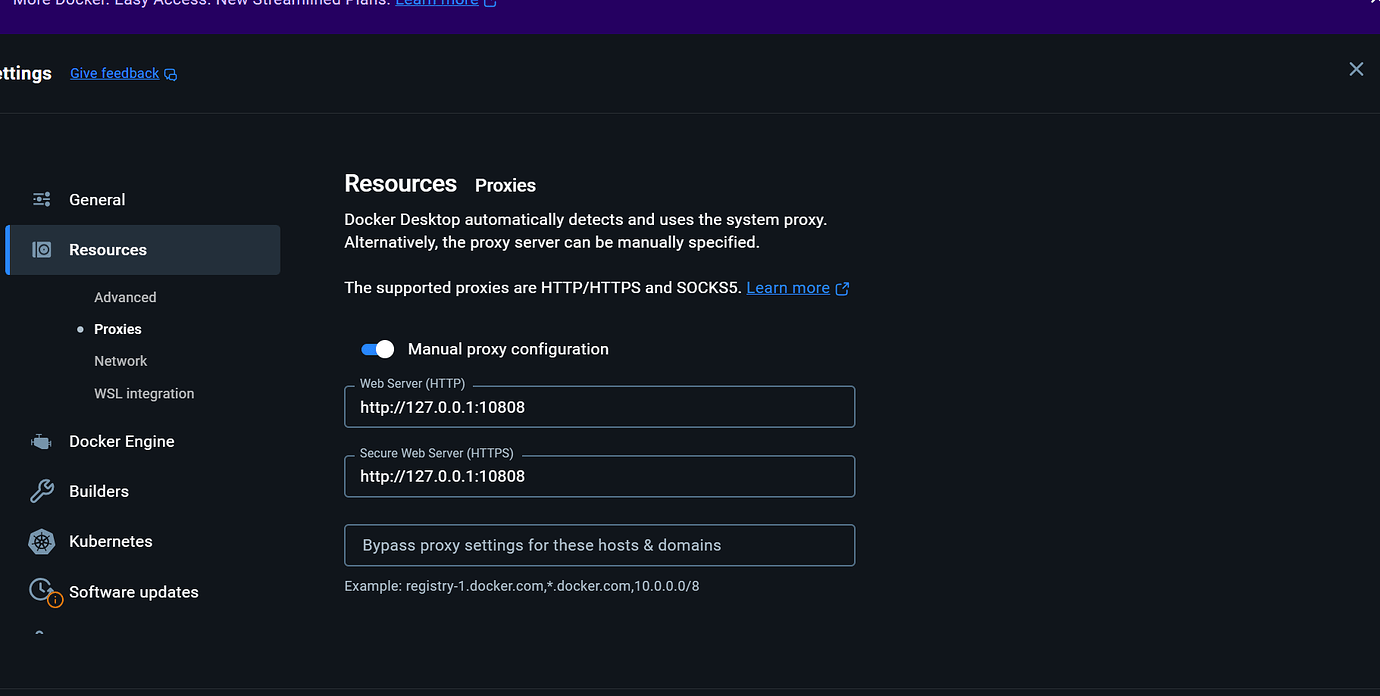Focus the Secure Web Server (HTTPS) field
The width and height of the screenshot is (1380, 696).
click(599, 477)
